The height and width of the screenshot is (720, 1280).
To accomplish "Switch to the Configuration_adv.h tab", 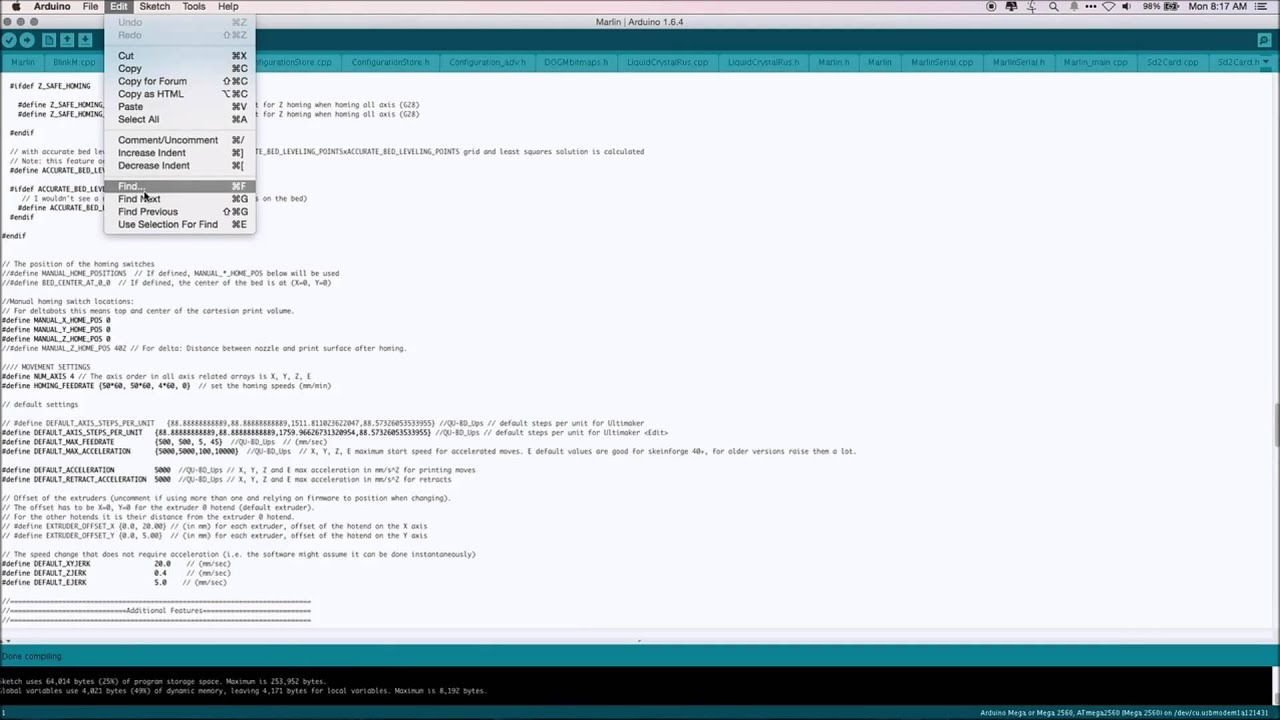I will click(x=487, y=62).
